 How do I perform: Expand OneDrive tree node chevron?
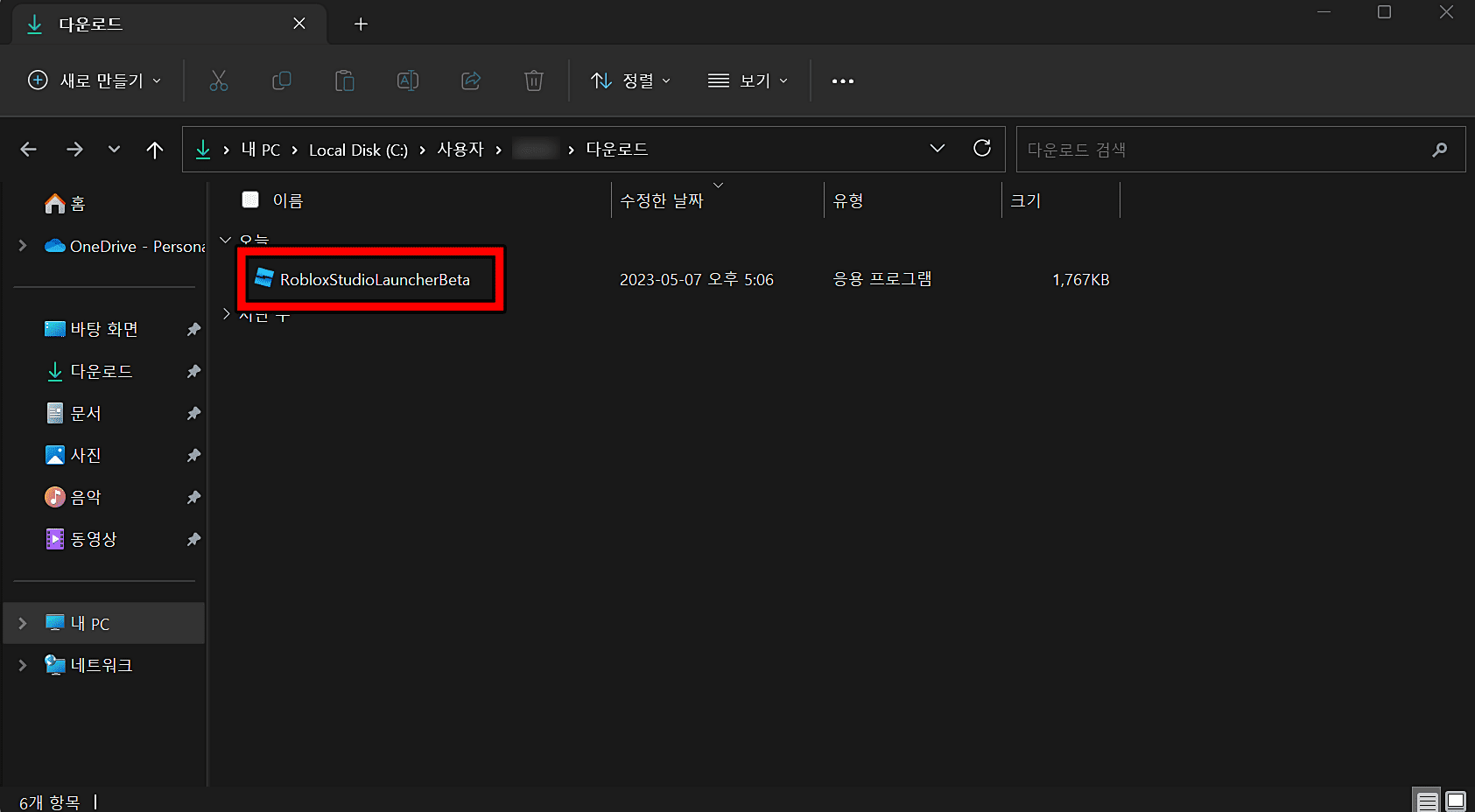point(23,246)
